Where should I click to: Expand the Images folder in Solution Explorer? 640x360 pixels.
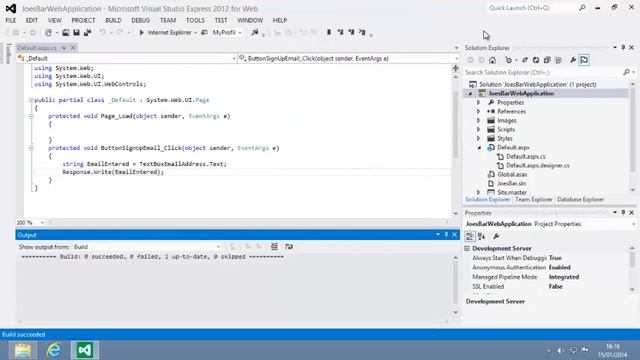(x=479, y=120)
